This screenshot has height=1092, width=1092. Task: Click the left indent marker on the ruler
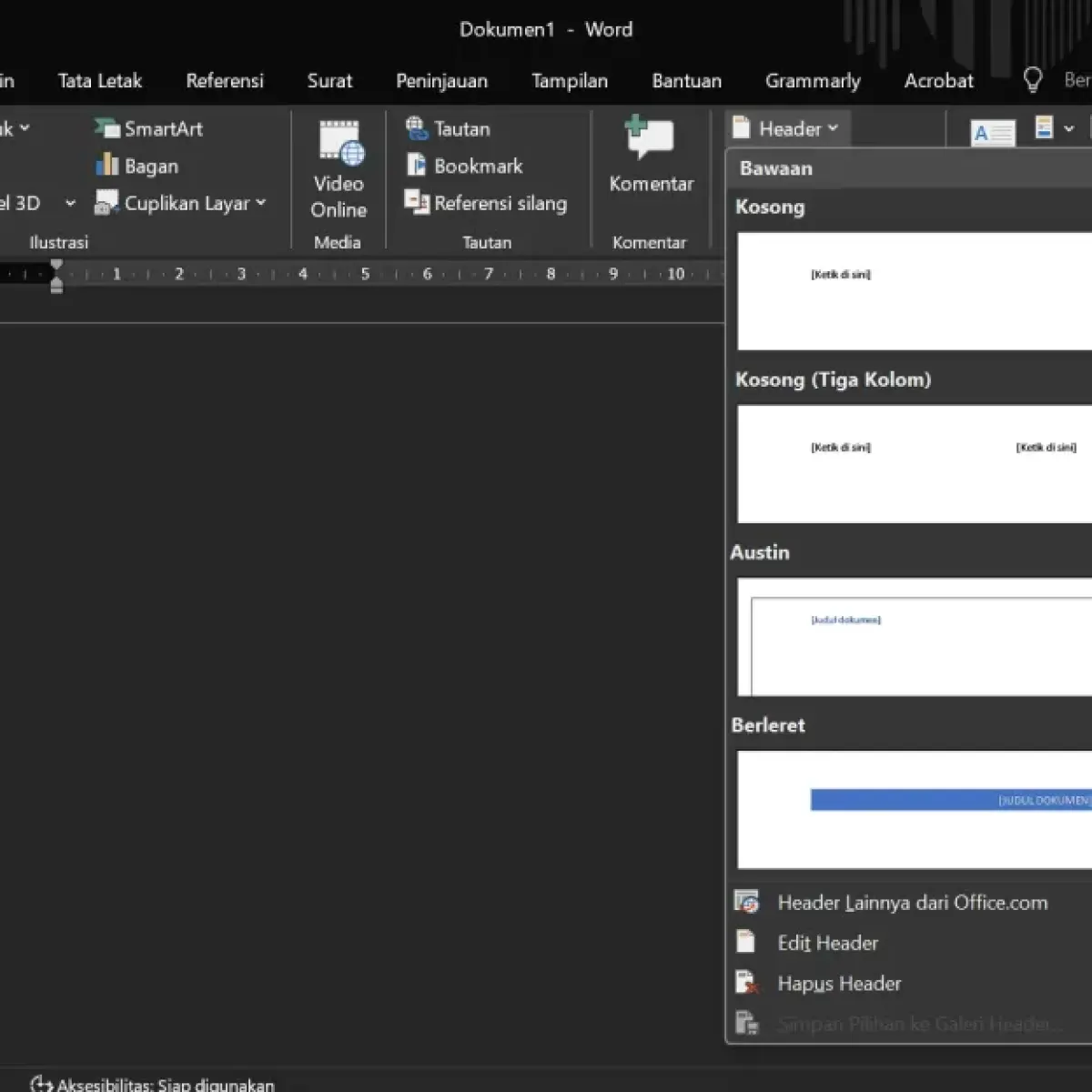click(x=56, y=285)
